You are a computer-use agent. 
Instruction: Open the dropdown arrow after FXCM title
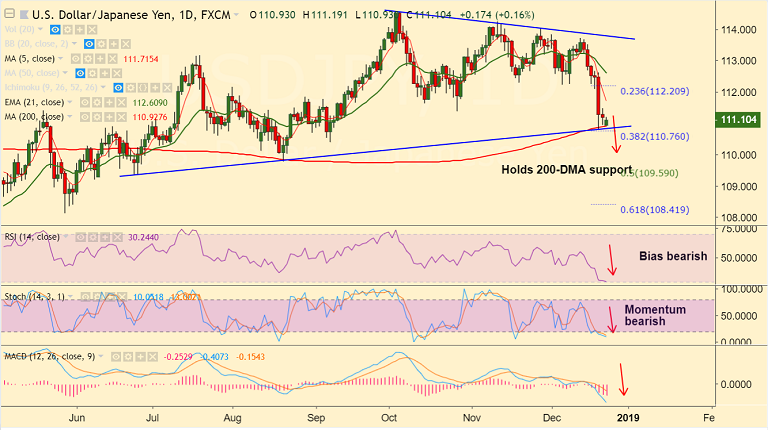[x=236, y=15]
